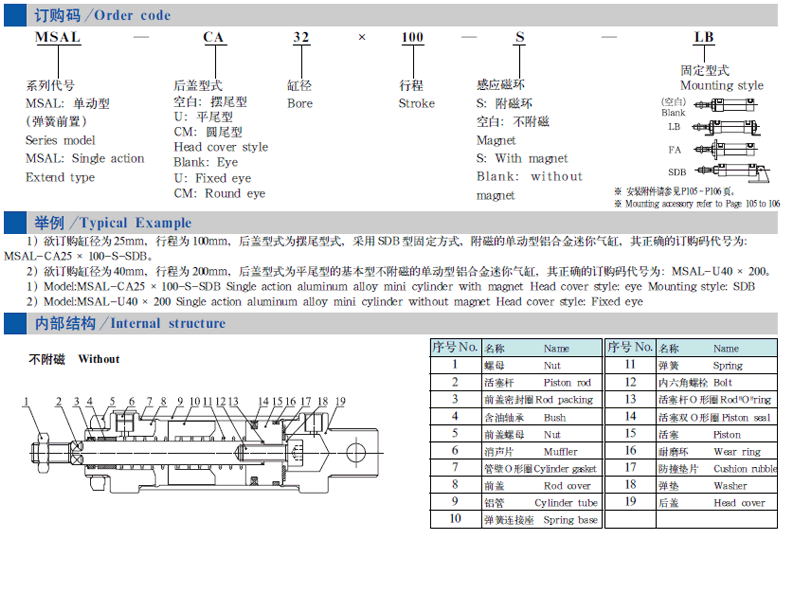Click the 'Bolt' table cell

(716, 382)
